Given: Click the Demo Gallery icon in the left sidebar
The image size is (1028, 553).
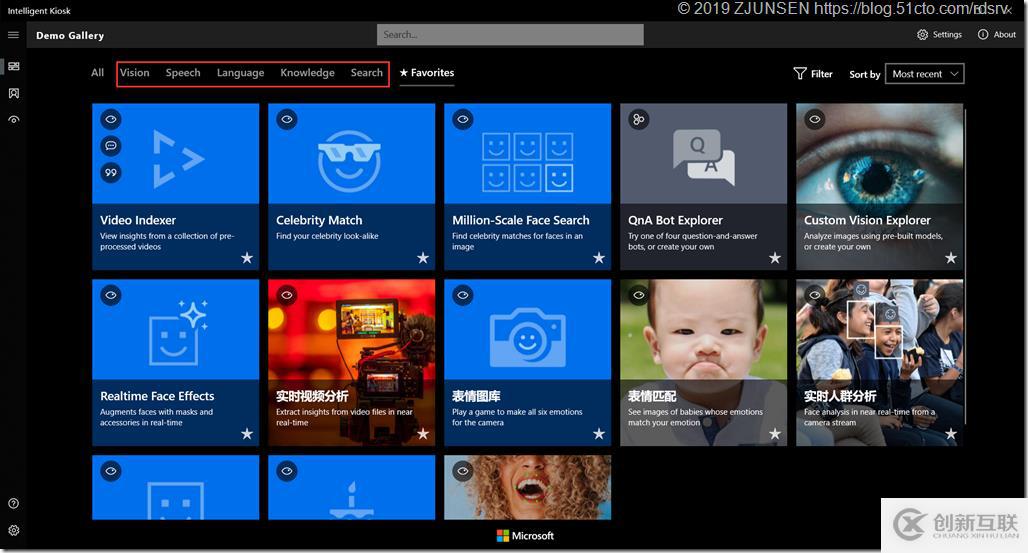Looking at the screenshot, I should 13,67.
